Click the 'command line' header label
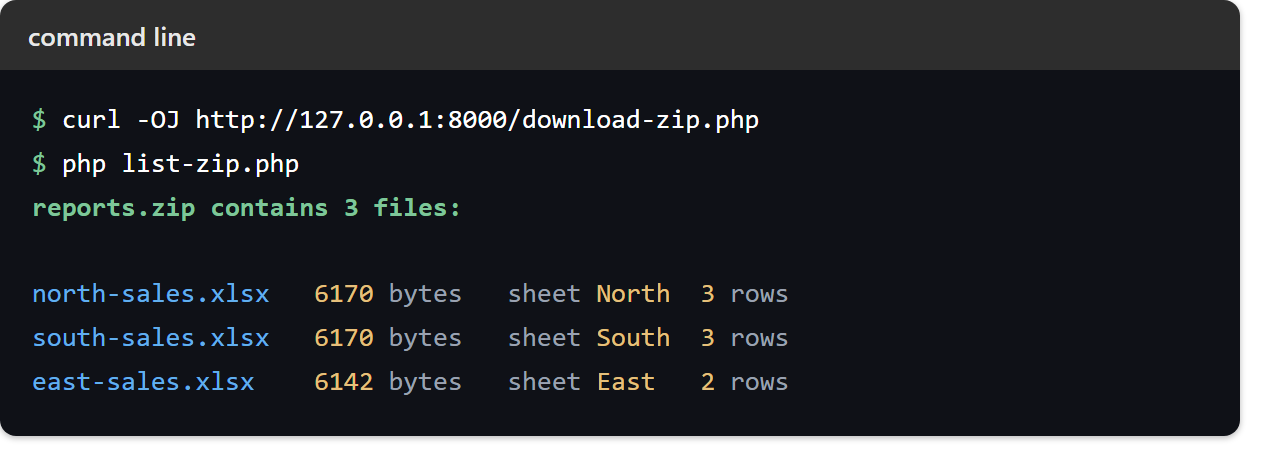 point(112,38)
